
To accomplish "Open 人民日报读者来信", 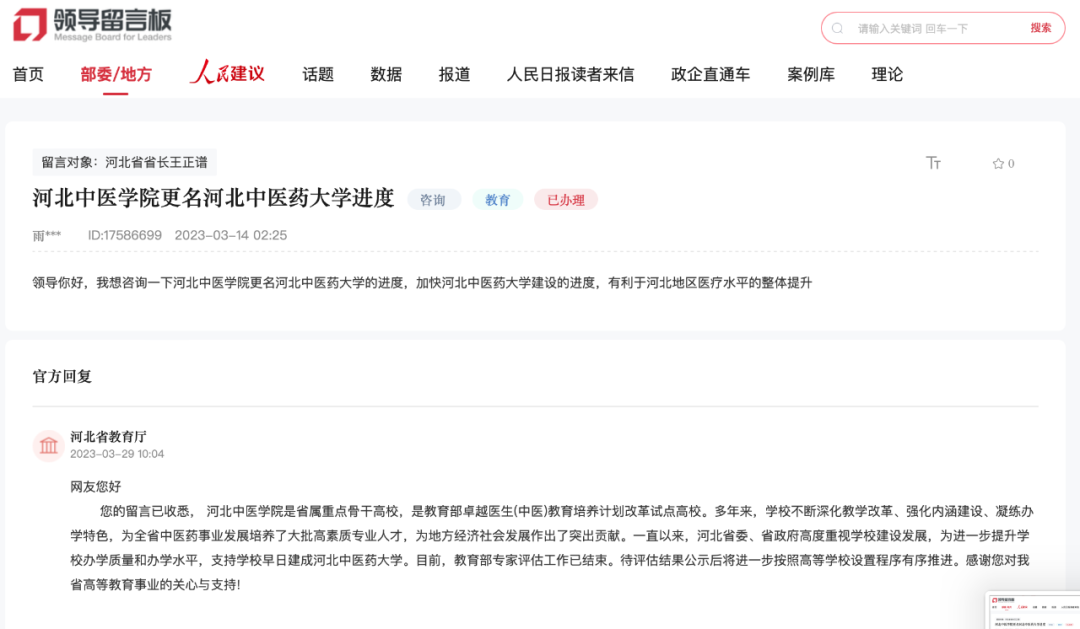I will point(568,74).
